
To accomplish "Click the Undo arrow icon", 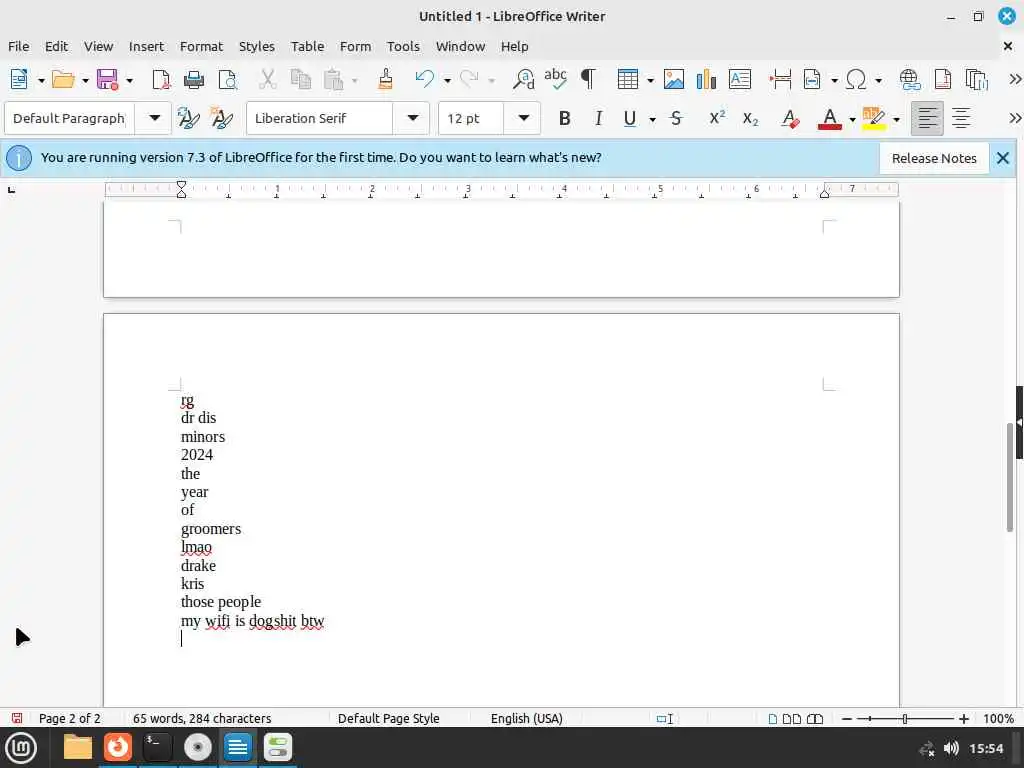I will (424, 80).
